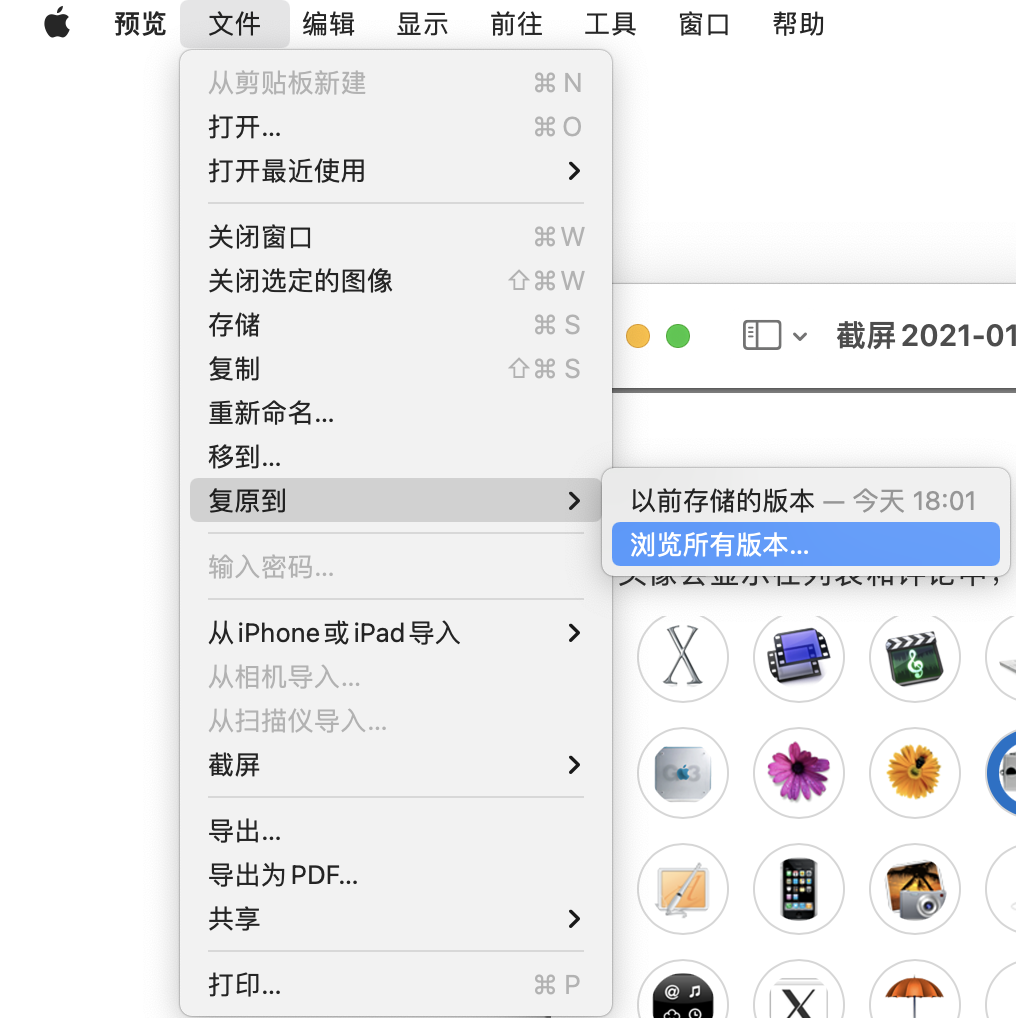Pick the green music clapperboard avatar
This screenshot has width=1016, height=1018.
[915, 658]
